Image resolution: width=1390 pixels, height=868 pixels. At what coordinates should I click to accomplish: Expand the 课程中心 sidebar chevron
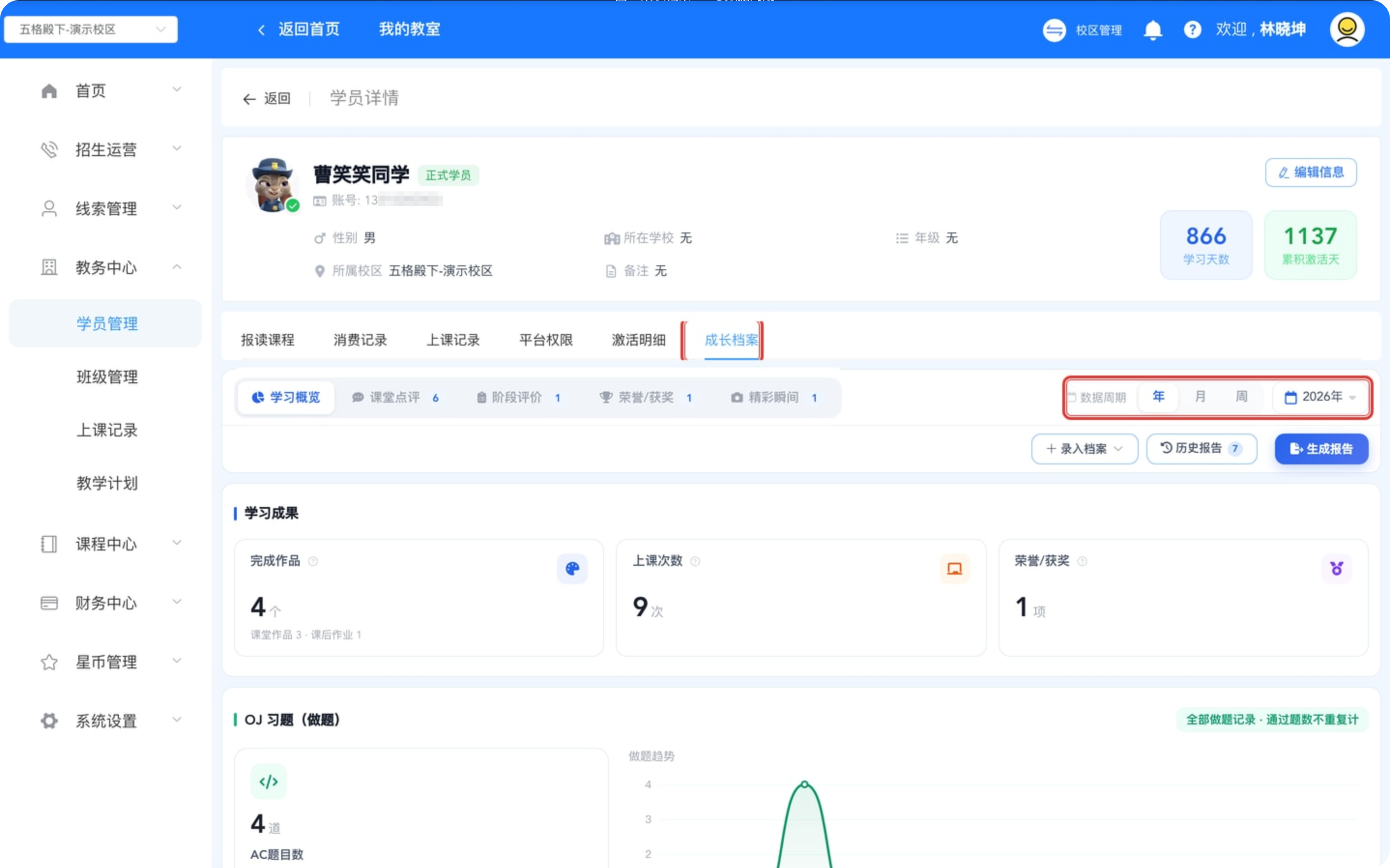(177, 542)
